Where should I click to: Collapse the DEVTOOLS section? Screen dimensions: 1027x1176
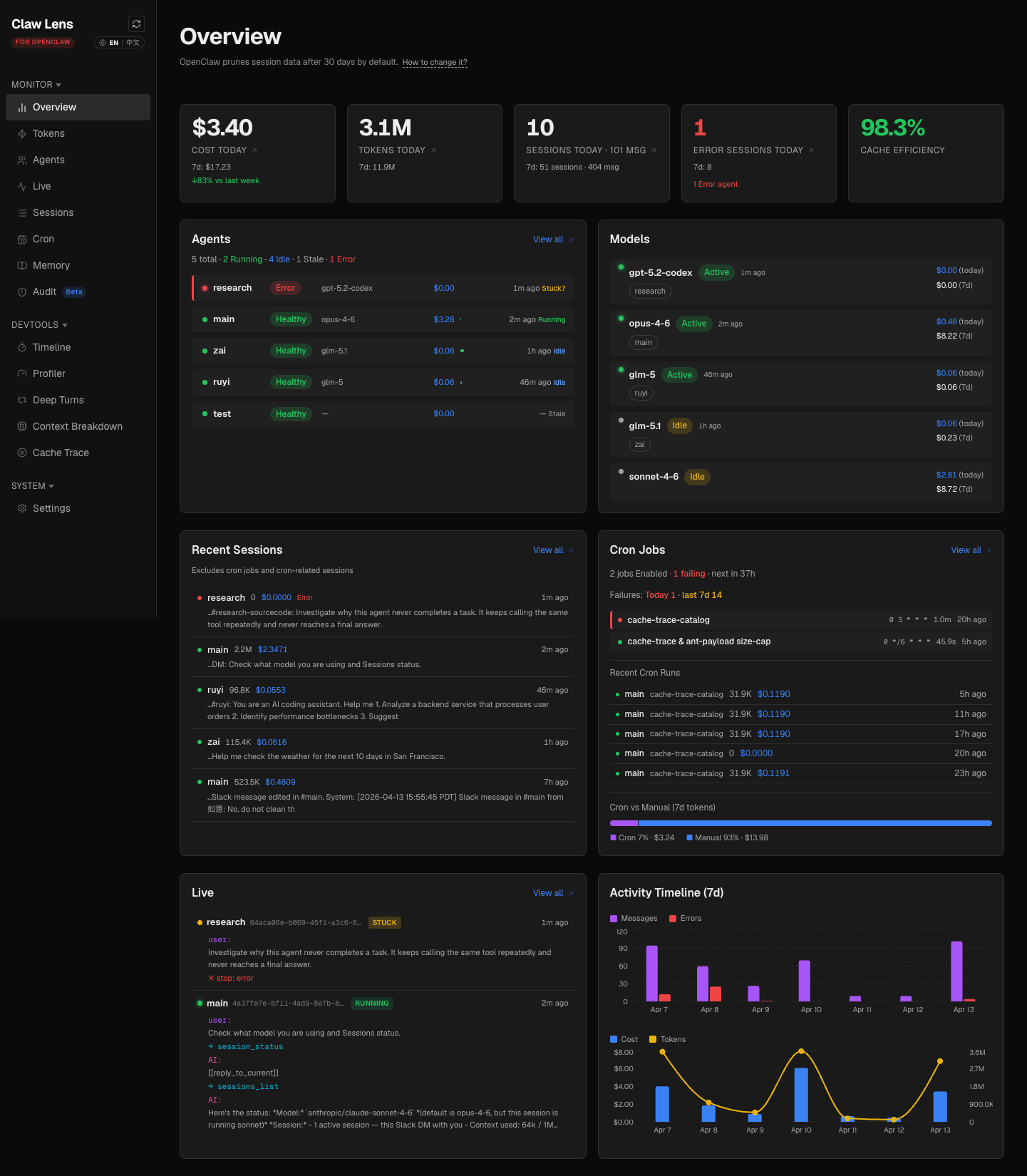[x=40, y=325]
